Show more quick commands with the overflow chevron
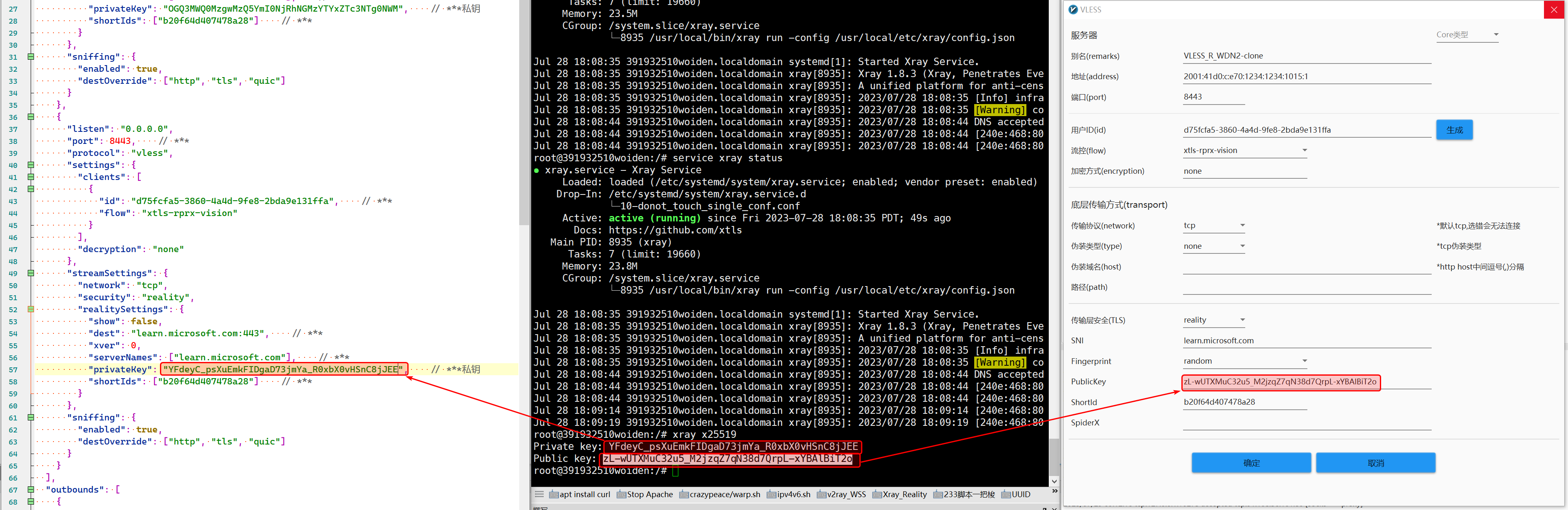 point(1054,491)
